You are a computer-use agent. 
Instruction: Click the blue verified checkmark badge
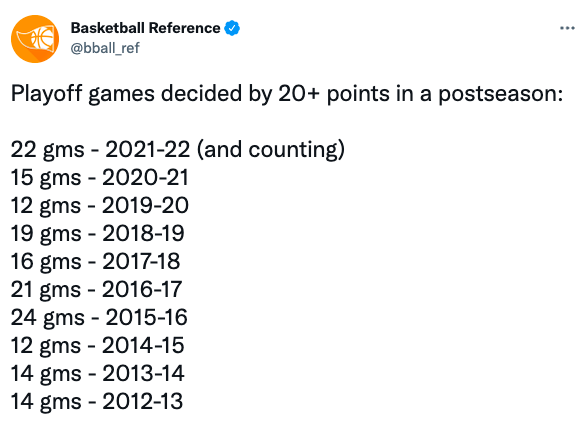click(232, 28)
